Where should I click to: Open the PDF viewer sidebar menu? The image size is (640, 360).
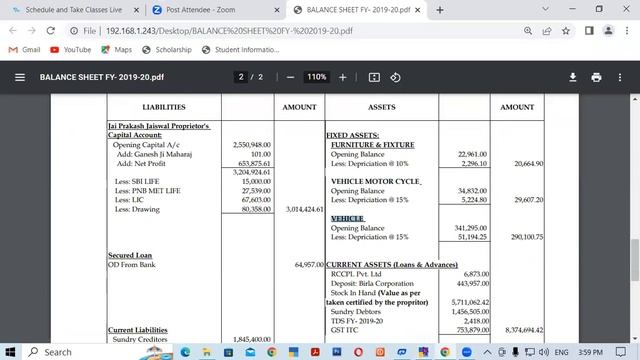pos(20,77)
